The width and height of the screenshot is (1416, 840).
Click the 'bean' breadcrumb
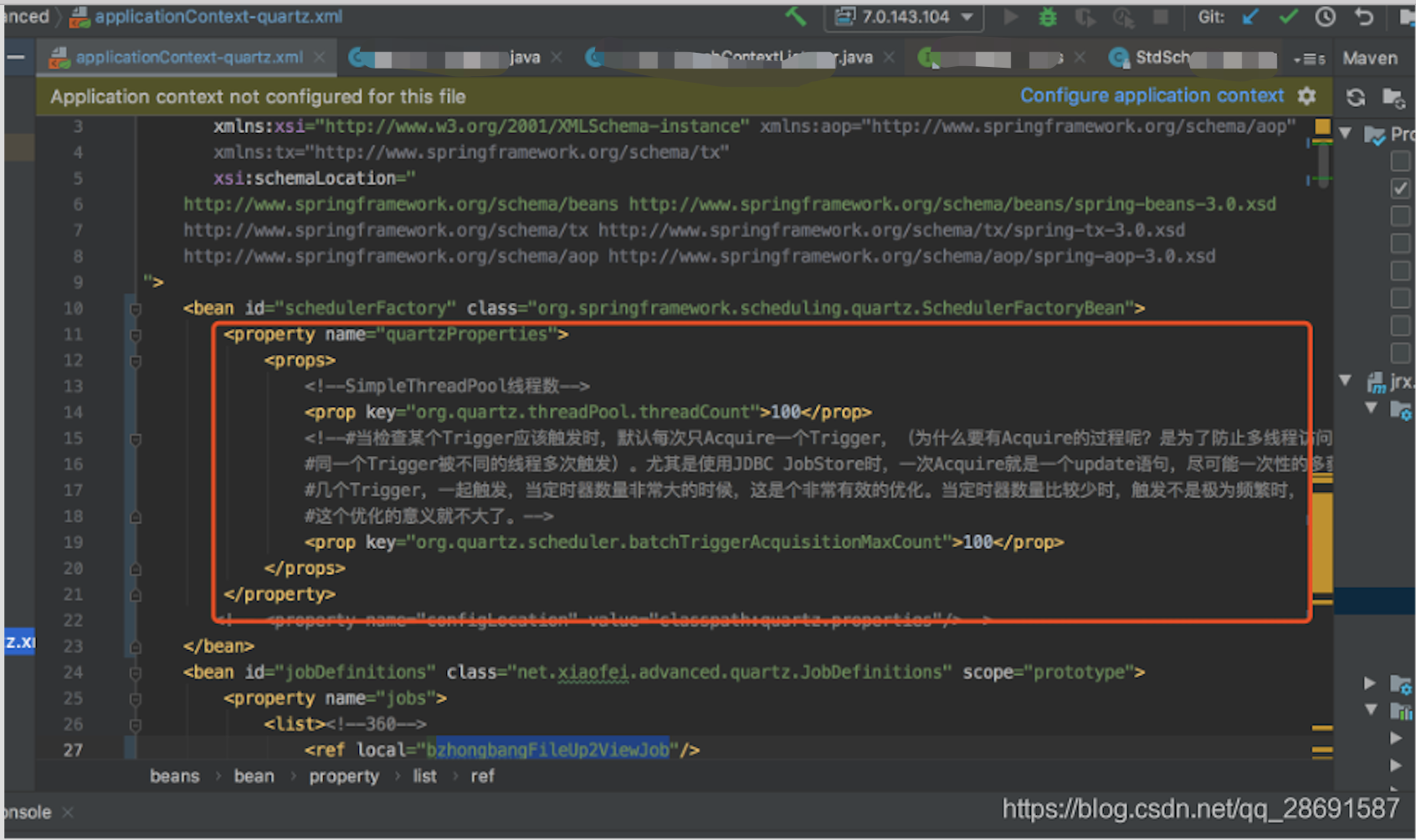point(254,776)
